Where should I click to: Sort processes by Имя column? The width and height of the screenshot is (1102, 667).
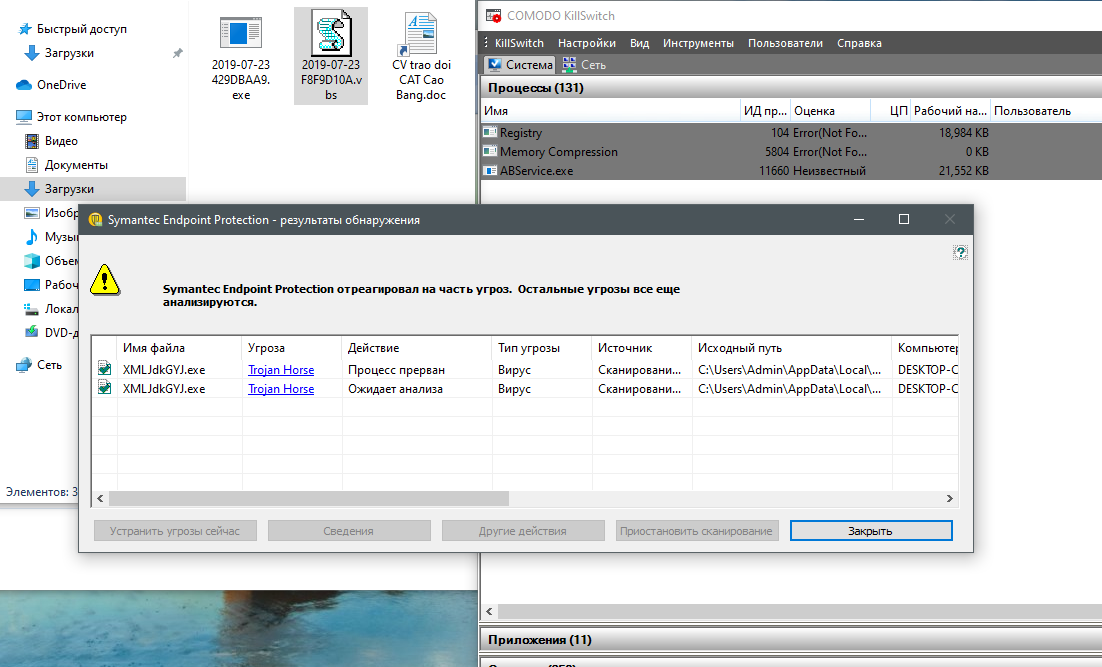pyautogui.click(x=611, y=111)
